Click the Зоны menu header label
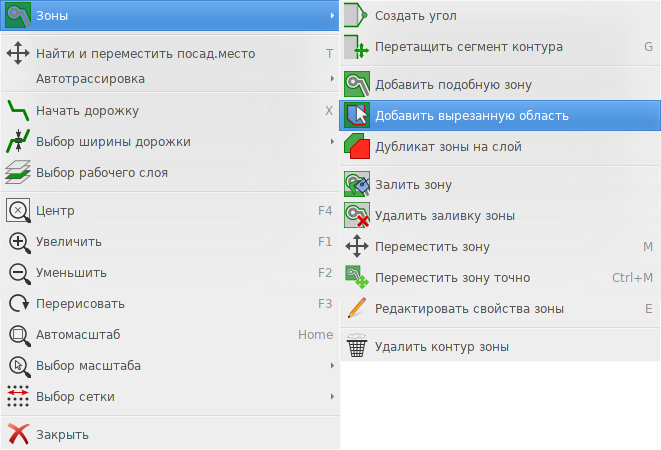The height and width of the screenshot is (450, 661). tap(52, 16)
